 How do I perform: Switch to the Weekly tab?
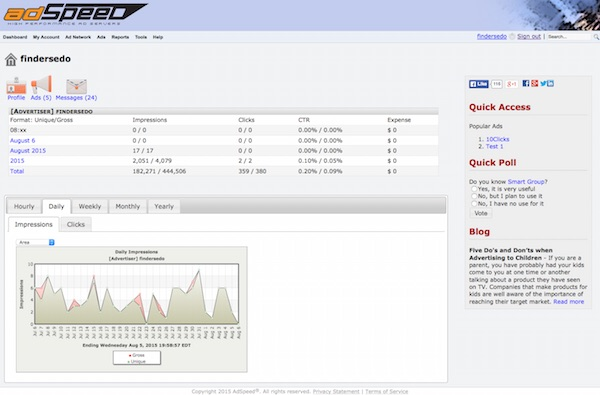tap(90, 206)
